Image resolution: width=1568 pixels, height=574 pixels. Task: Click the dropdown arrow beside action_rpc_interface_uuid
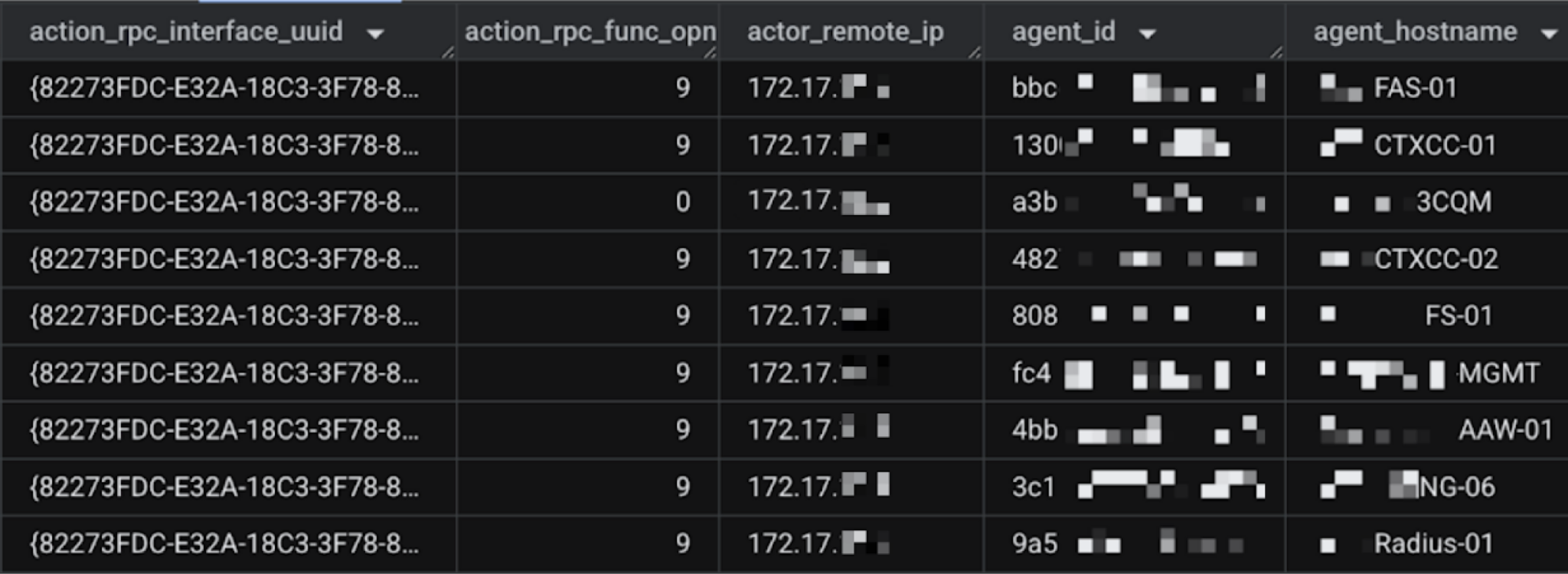click(373, 32)
